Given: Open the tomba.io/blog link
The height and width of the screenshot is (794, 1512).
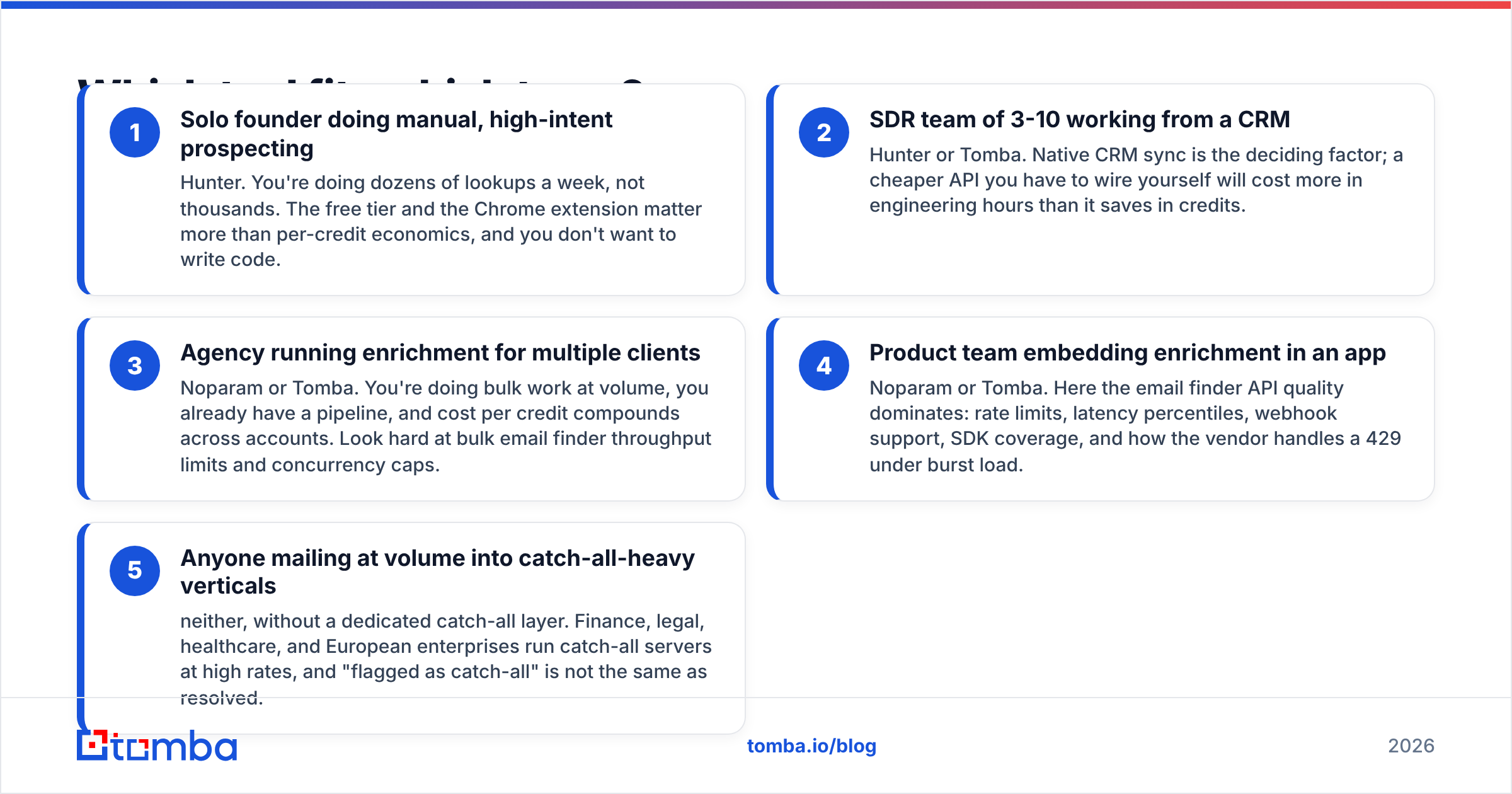Looking at the screenshot, I should coord(811,746).
